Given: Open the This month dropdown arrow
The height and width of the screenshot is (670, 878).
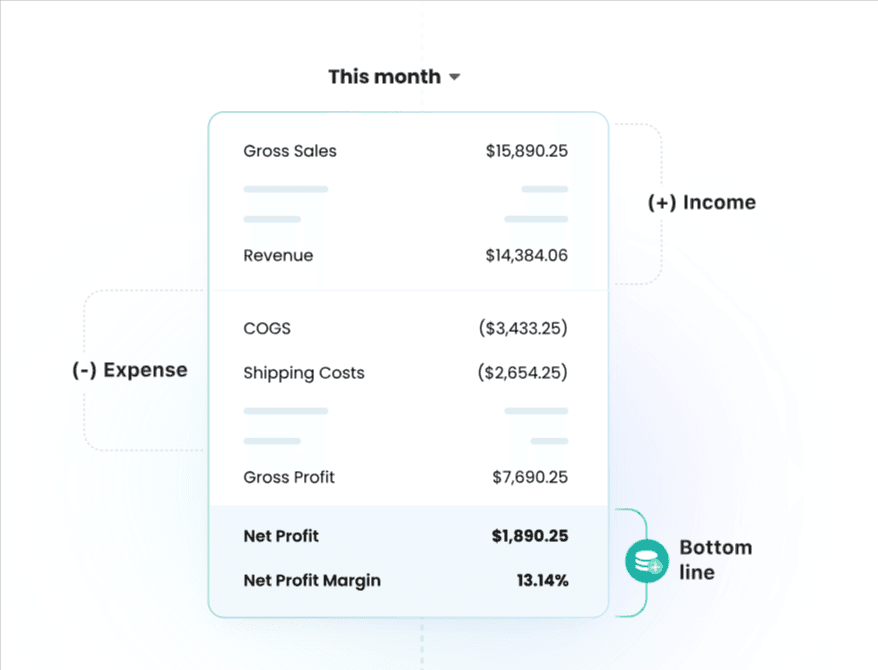Looking at the screenshot, I should pos(454,77).
